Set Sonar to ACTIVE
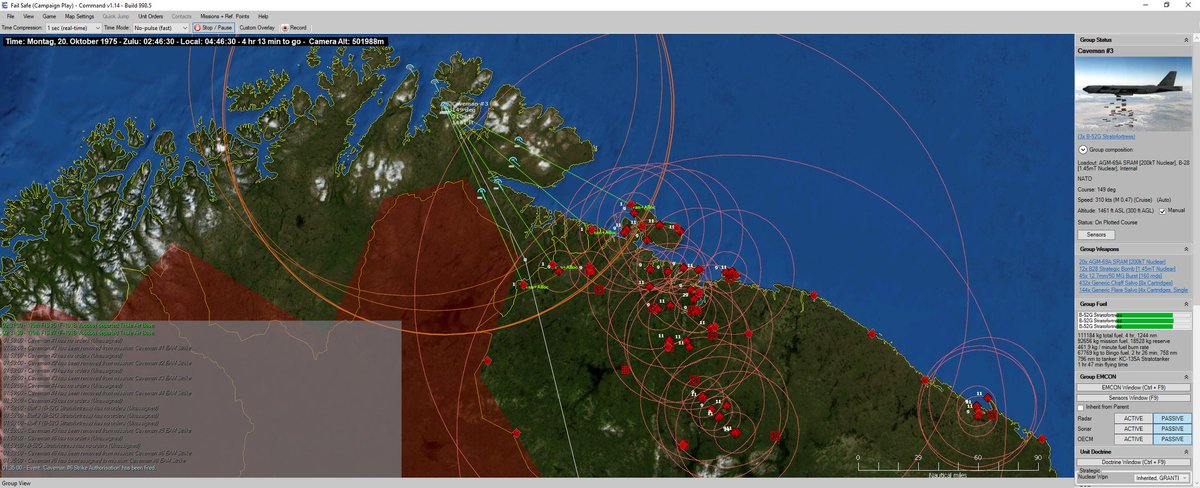Screen dimensions: 1200x488 1134,429
